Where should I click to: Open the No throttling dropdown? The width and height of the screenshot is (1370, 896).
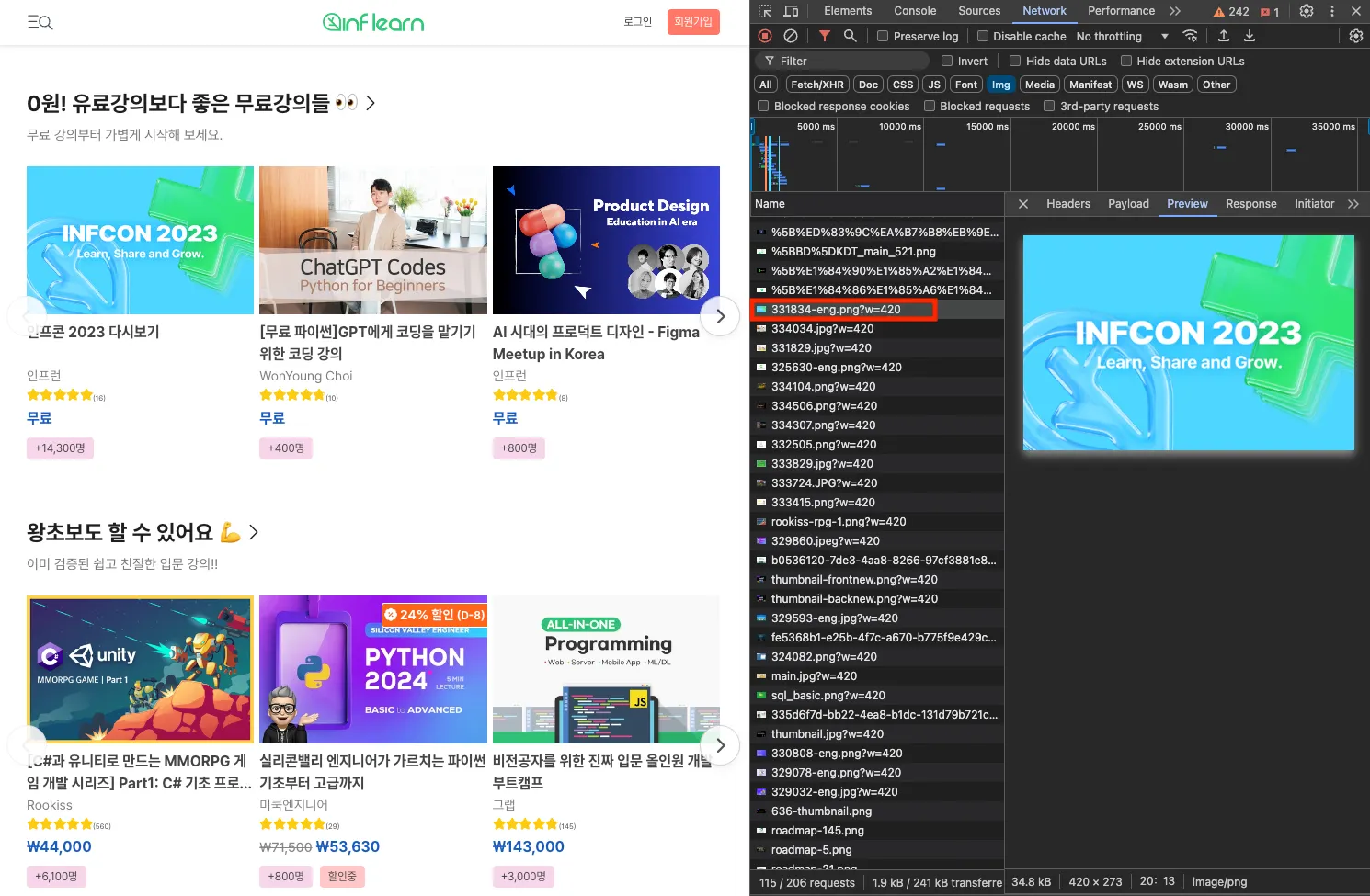point(1122,37)
